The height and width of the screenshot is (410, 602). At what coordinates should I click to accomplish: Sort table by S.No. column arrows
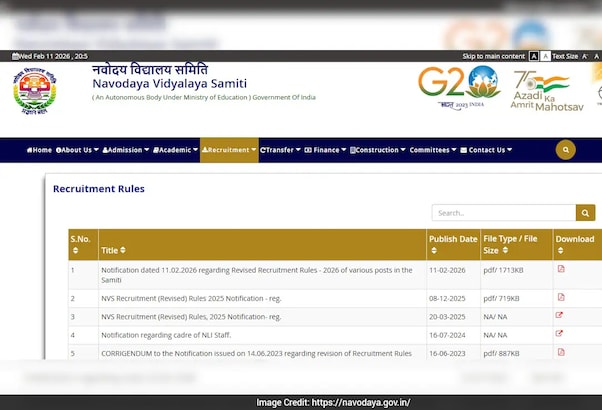pos(75,251)
